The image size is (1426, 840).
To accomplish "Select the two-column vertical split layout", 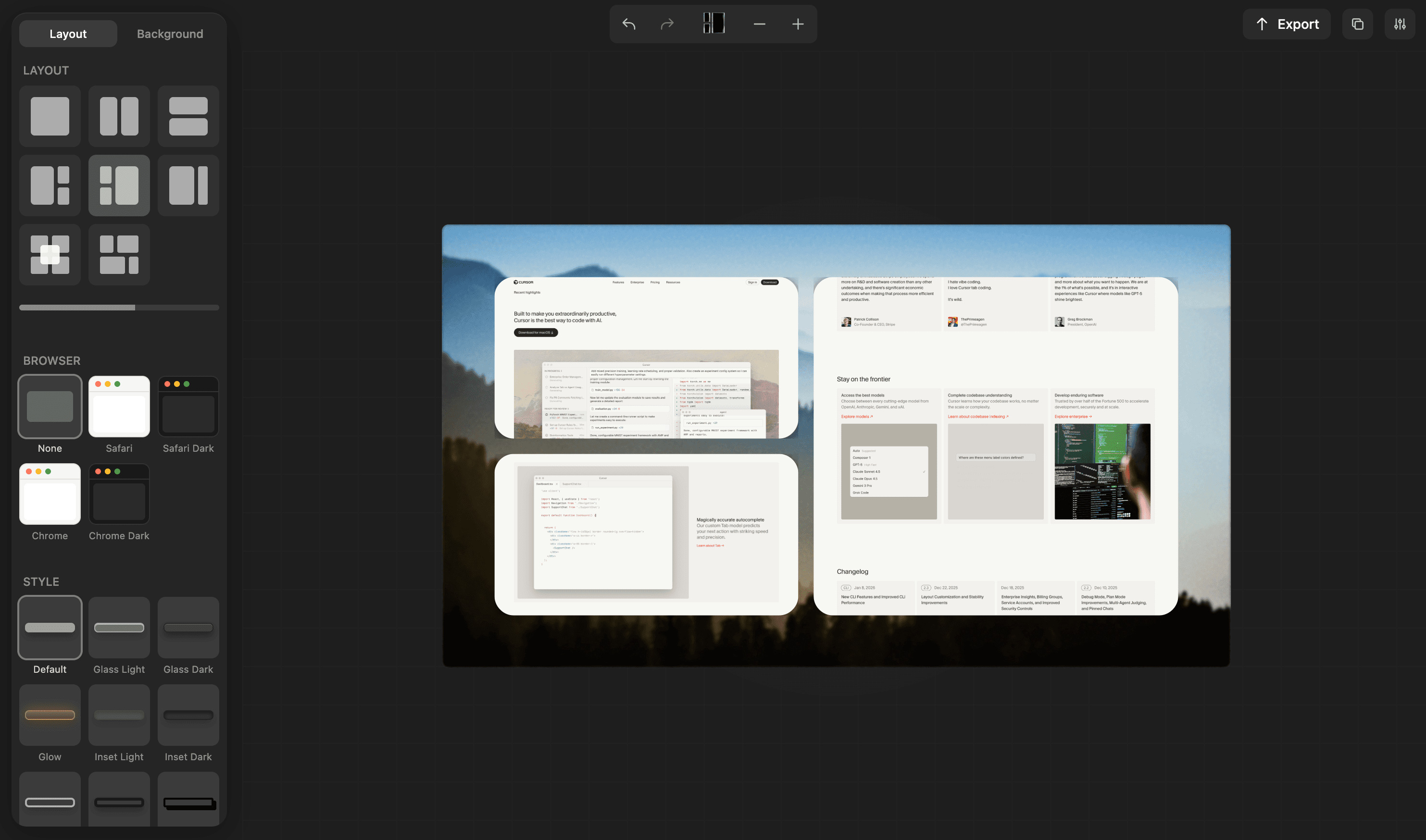I will pyautogui.click(x=119, y=116).
